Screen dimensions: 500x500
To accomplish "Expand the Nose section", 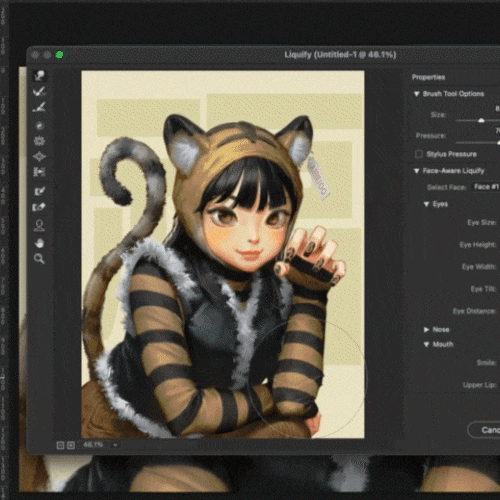I will pyautogui.click(x=426, y=330).
